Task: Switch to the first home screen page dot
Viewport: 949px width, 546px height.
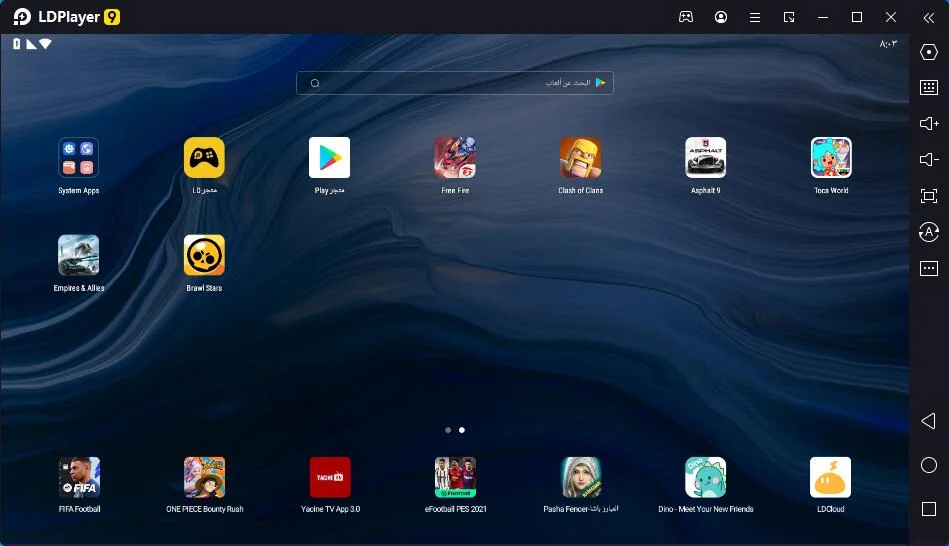Action: pos(448,430)
